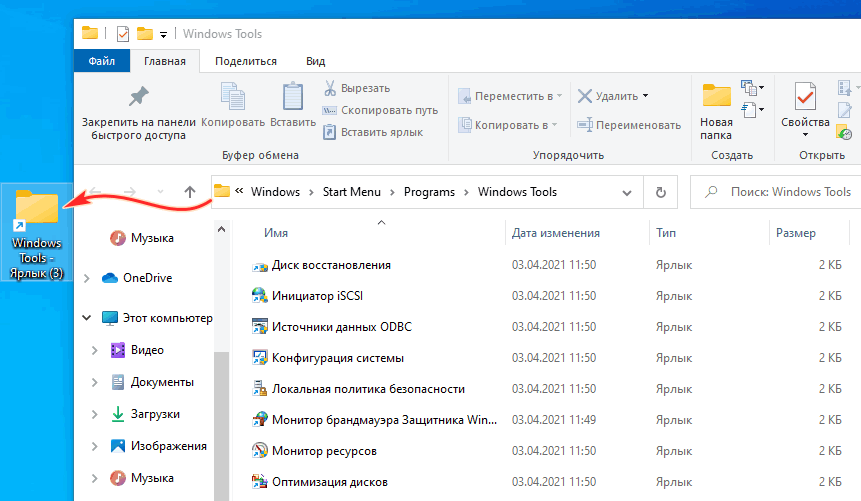Open the Quick Access Toolbar customize arrow

coord(163,35)
